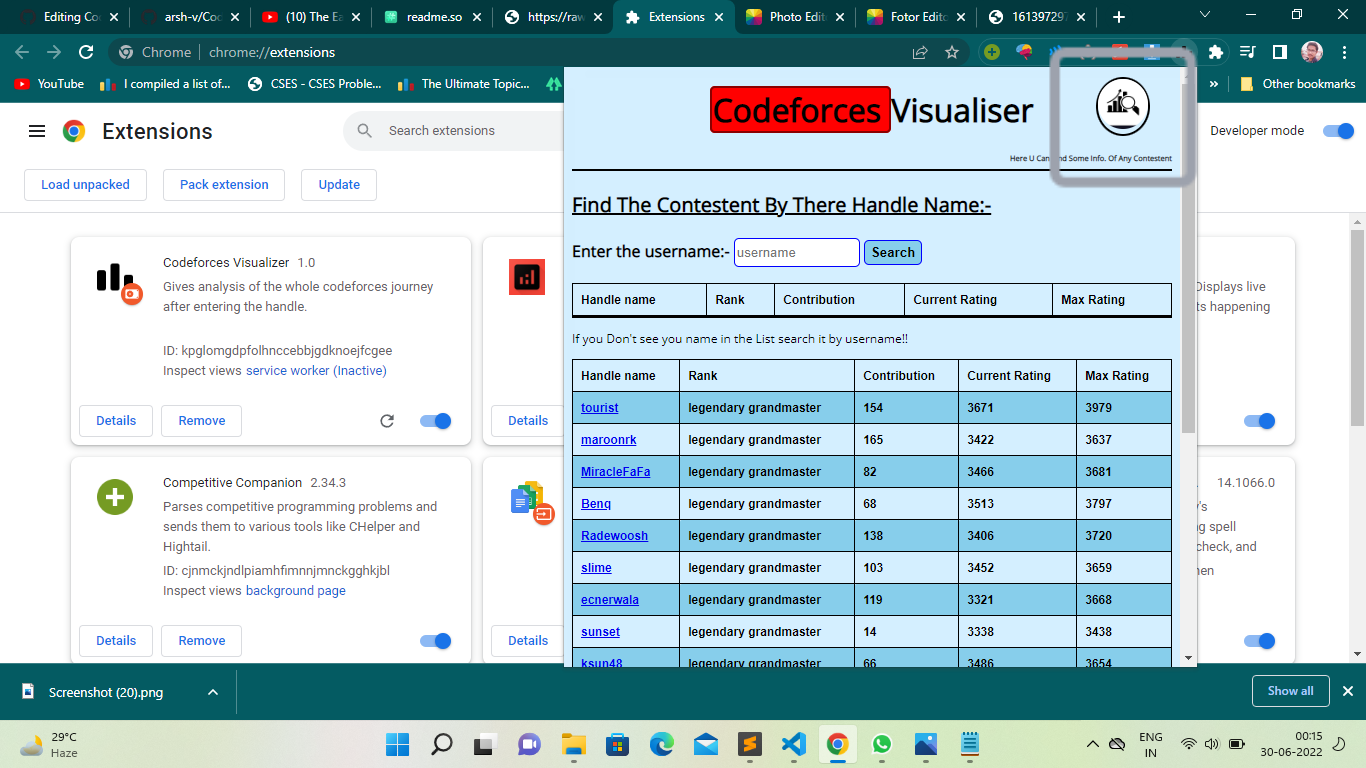Open the tourist handle profile link
1366x768 pixels.
pyautogui.click(x=599, y=407)
